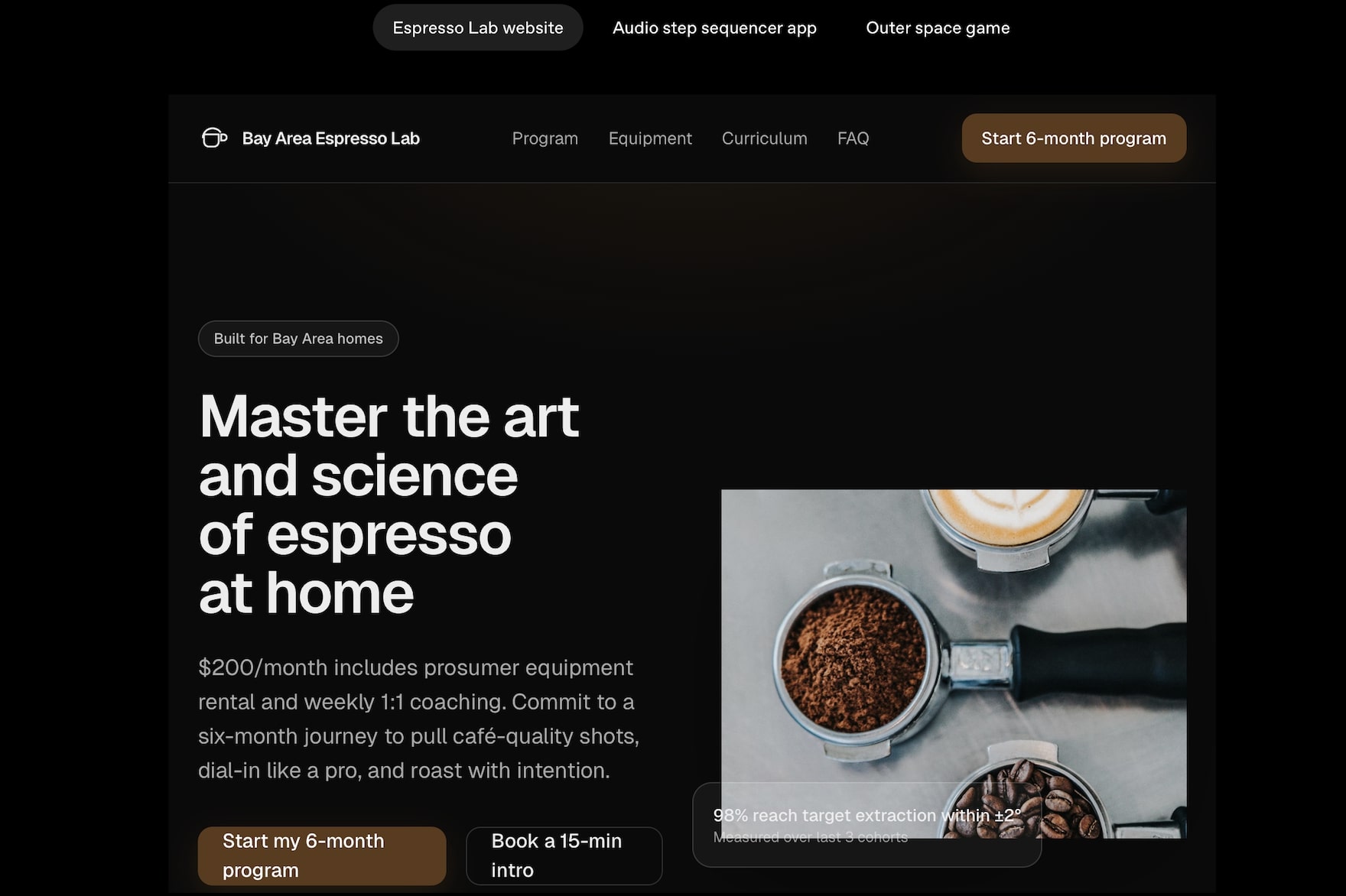Click the Master the art headline

click(389, 505)
